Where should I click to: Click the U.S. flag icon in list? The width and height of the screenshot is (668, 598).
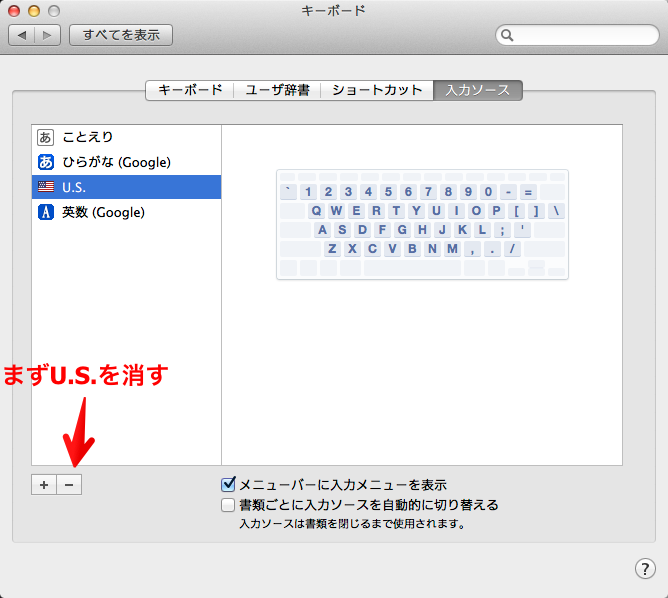[x=46, y=187]
